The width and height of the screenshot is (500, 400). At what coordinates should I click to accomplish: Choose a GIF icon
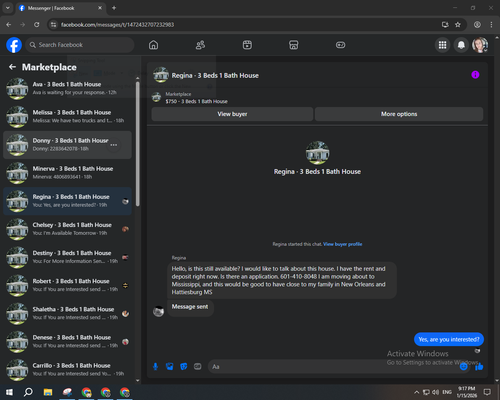[198, 367]
